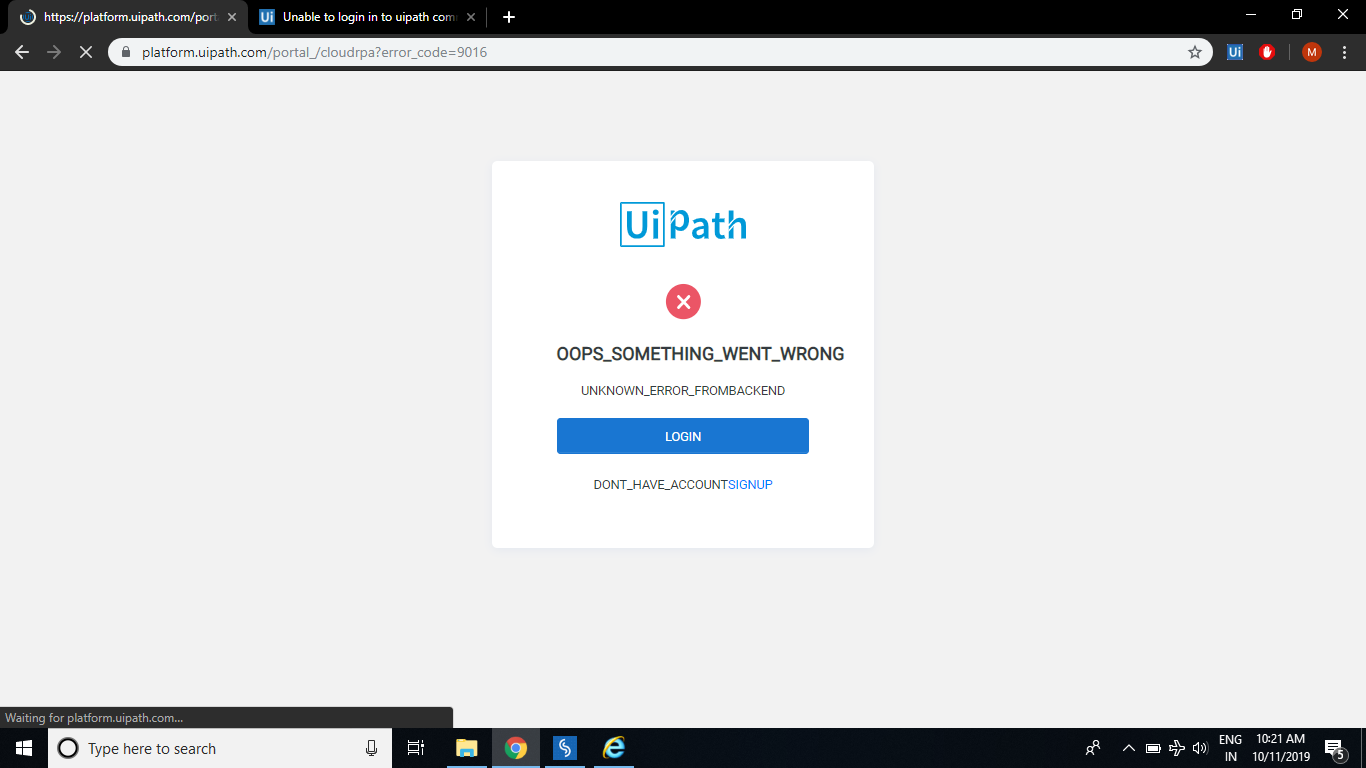Screen dimensions: 1366x768
Task: Bookmark this page with the star icon
Action: 1195,52
